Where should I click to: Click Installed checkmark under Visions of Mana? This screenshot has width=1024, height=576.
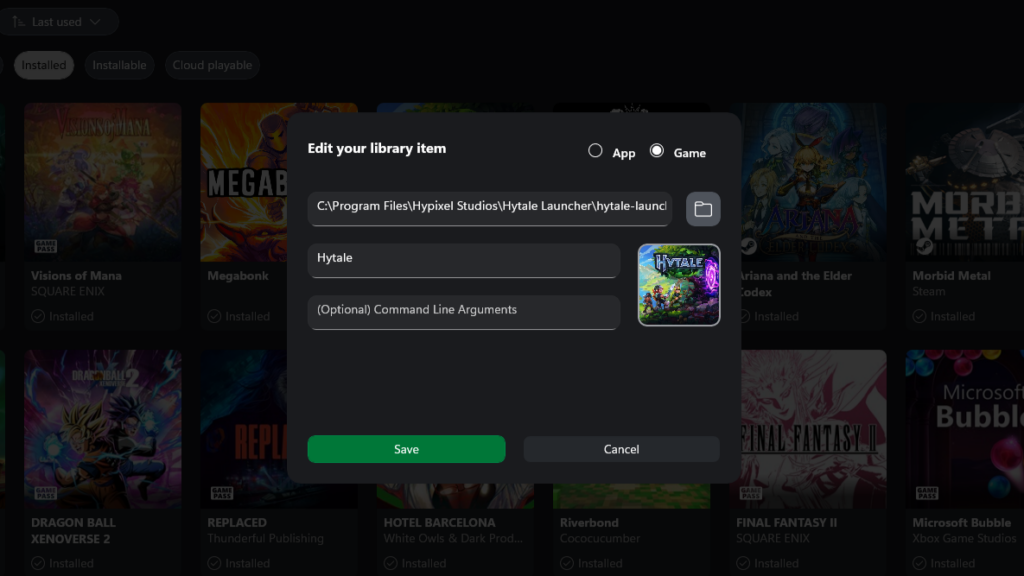[38, 317]
